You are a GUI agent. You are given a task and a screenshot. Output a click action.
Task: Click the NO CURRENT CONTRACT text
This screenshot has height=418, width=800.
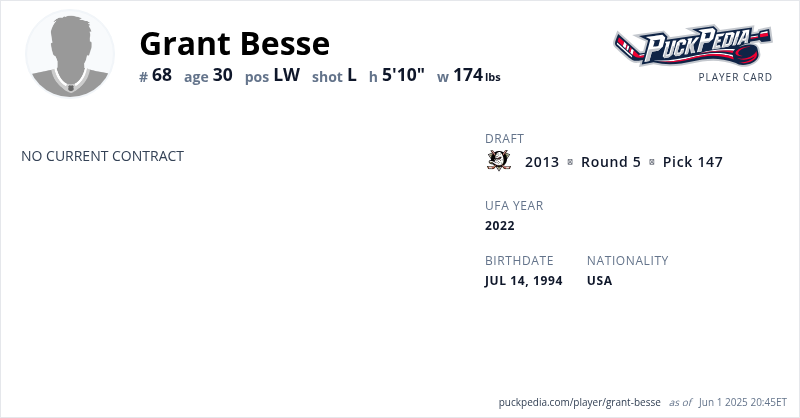tap(102, 156)
